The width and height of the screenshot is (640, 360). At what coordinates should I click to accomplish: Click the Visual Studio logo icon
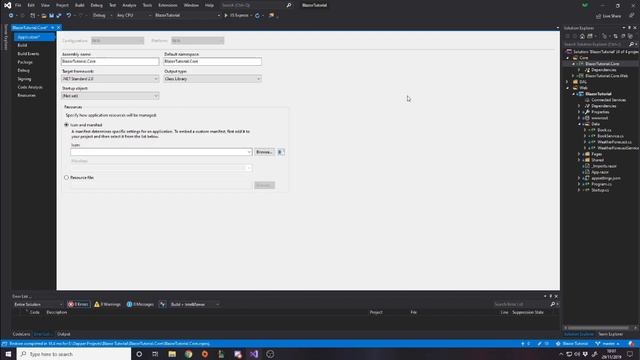tap(7, 5)
